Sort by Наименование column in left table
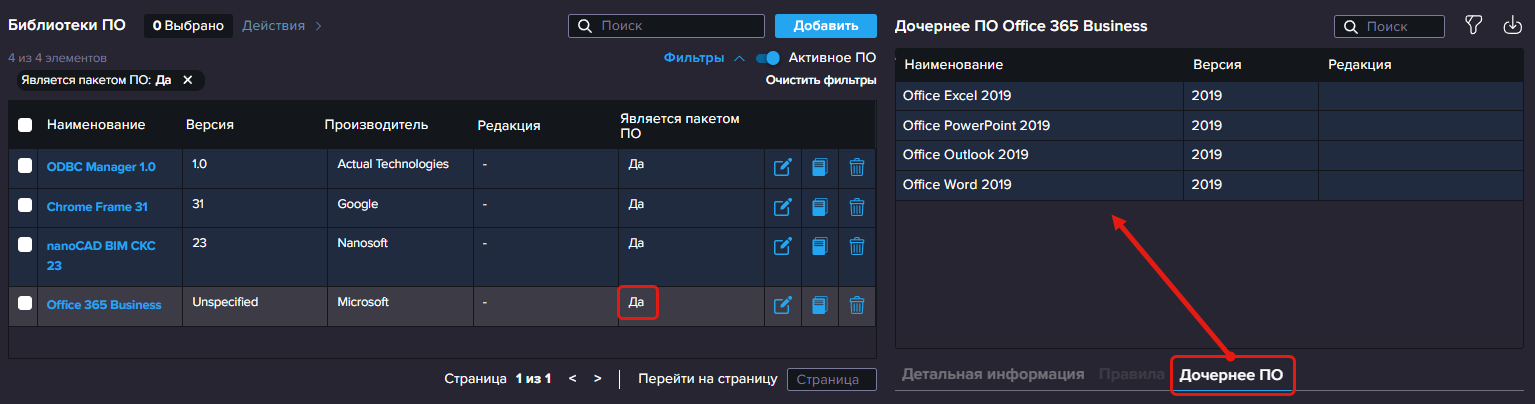This screenshot has width=1535, height=404. 96,125
